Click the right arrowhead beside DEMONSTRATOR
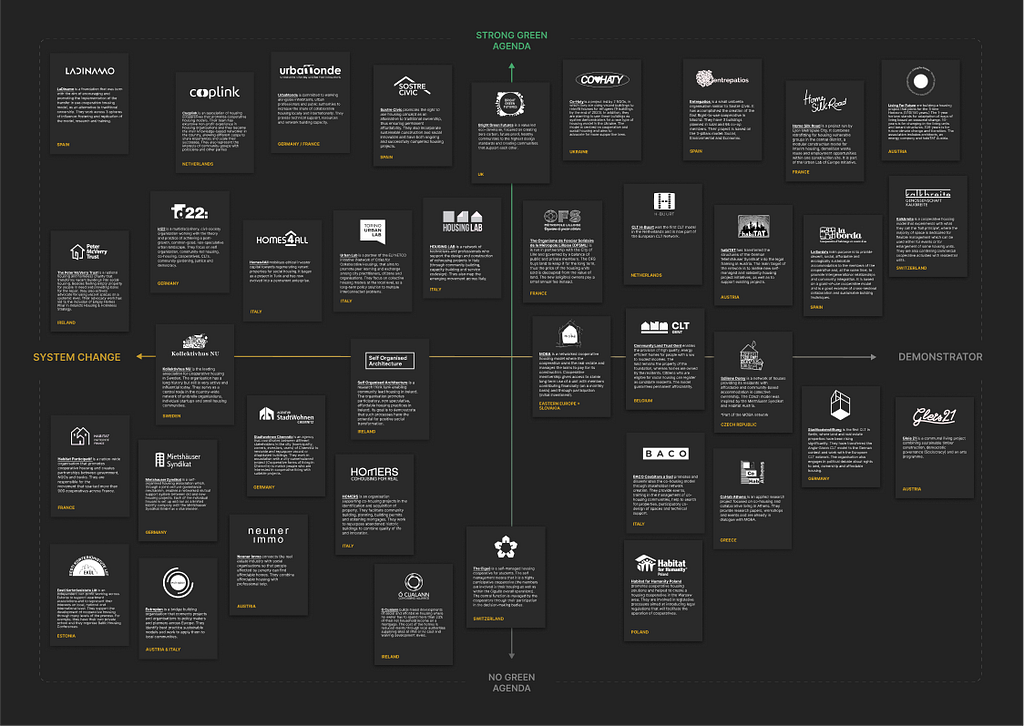 click(x=872, y=357)
